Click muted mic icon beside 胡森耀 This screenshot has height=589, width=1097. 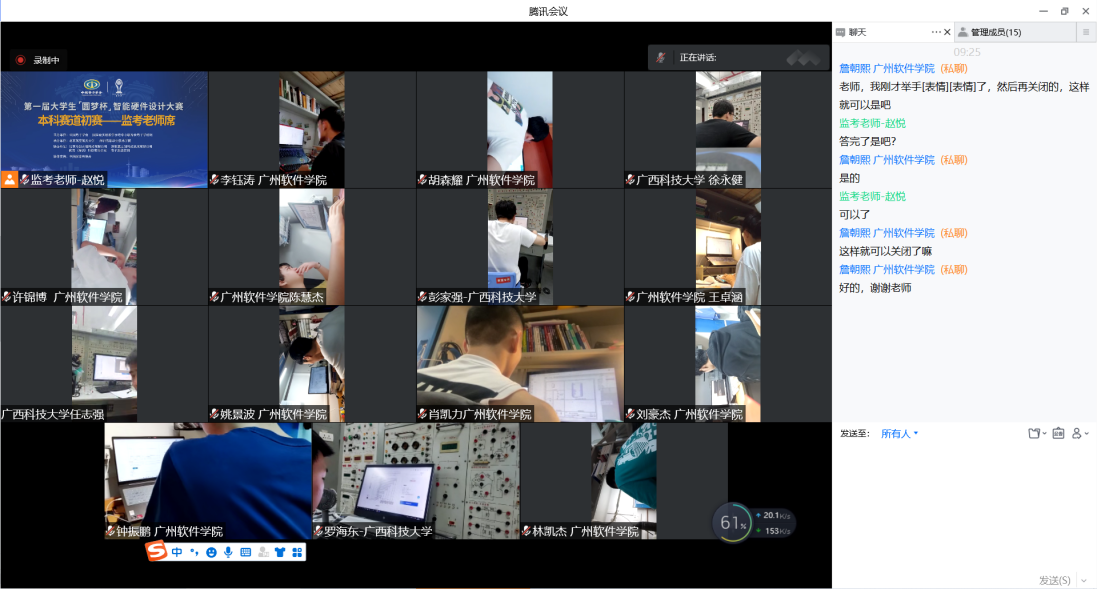[422, 180]
